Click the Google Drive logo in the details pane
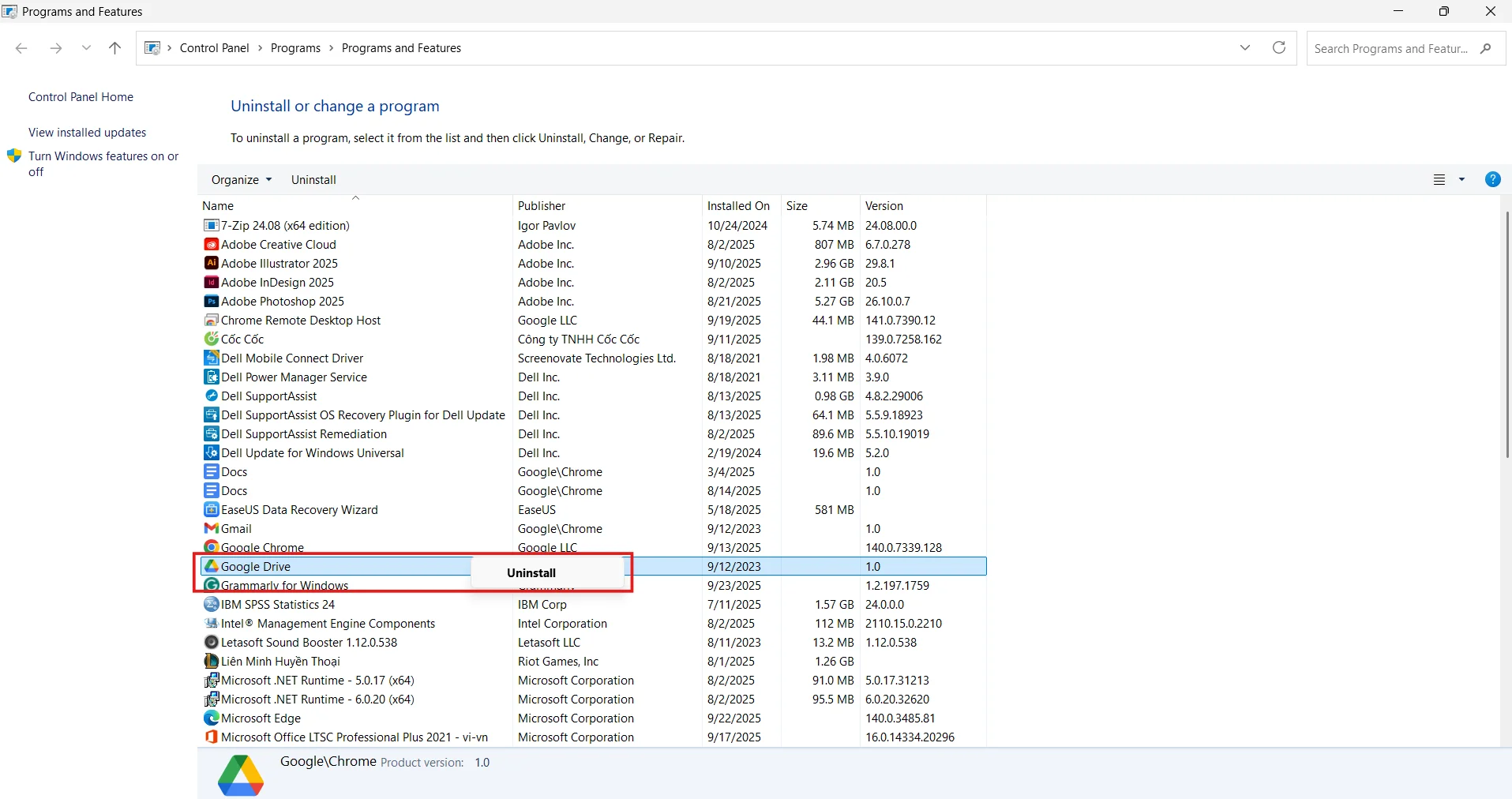 point(240,775)
